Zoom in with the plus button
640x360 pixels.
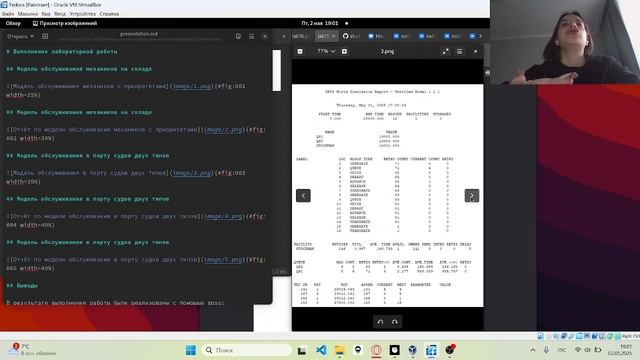point(344,51)
